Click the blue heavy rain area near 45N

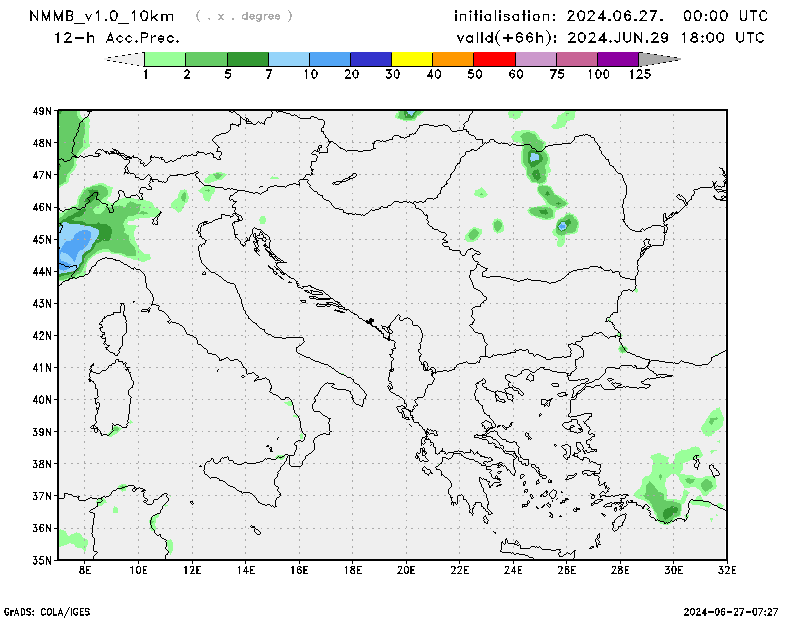point(72,246)
